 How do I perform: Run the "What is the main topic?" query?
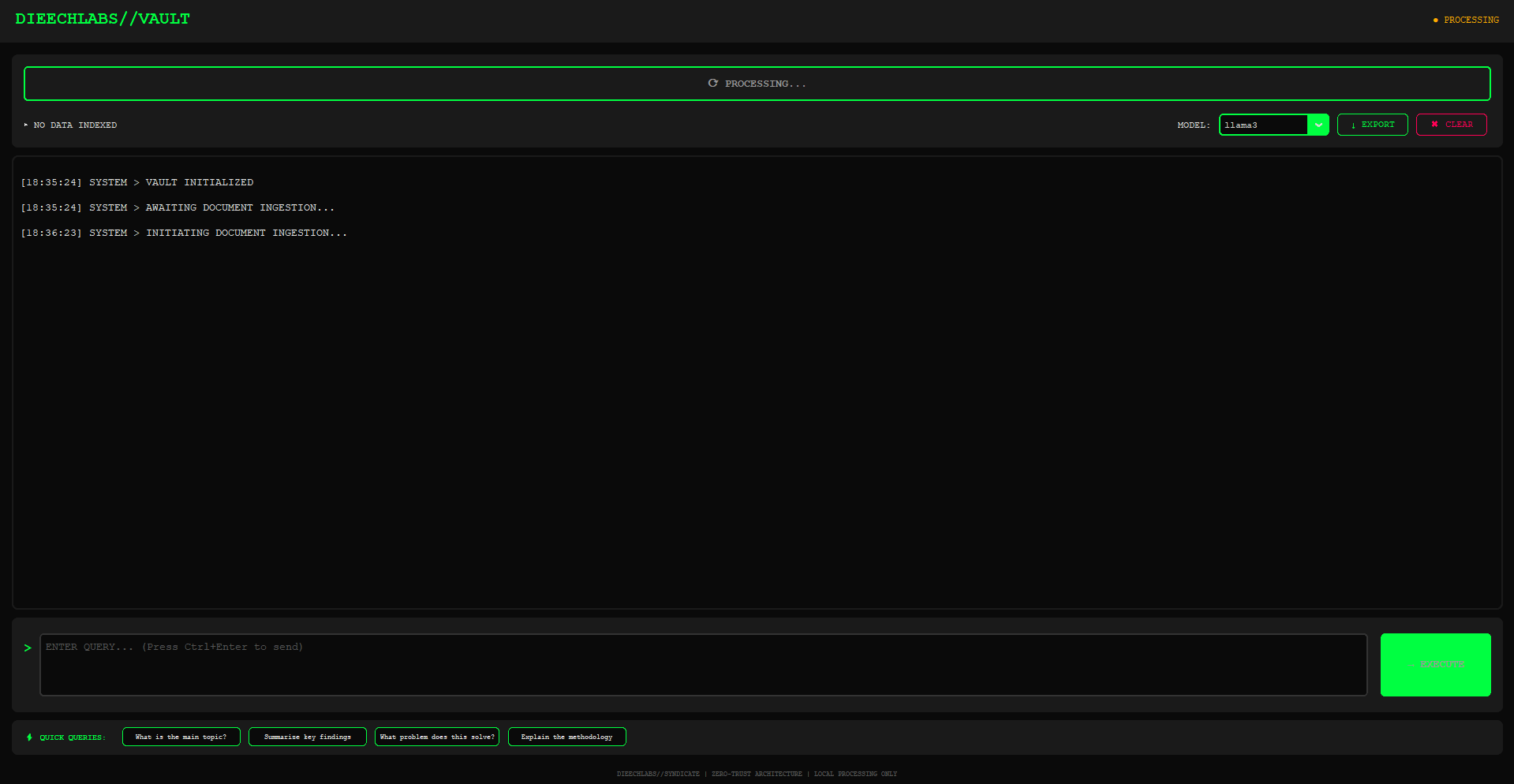pos(181,737)
